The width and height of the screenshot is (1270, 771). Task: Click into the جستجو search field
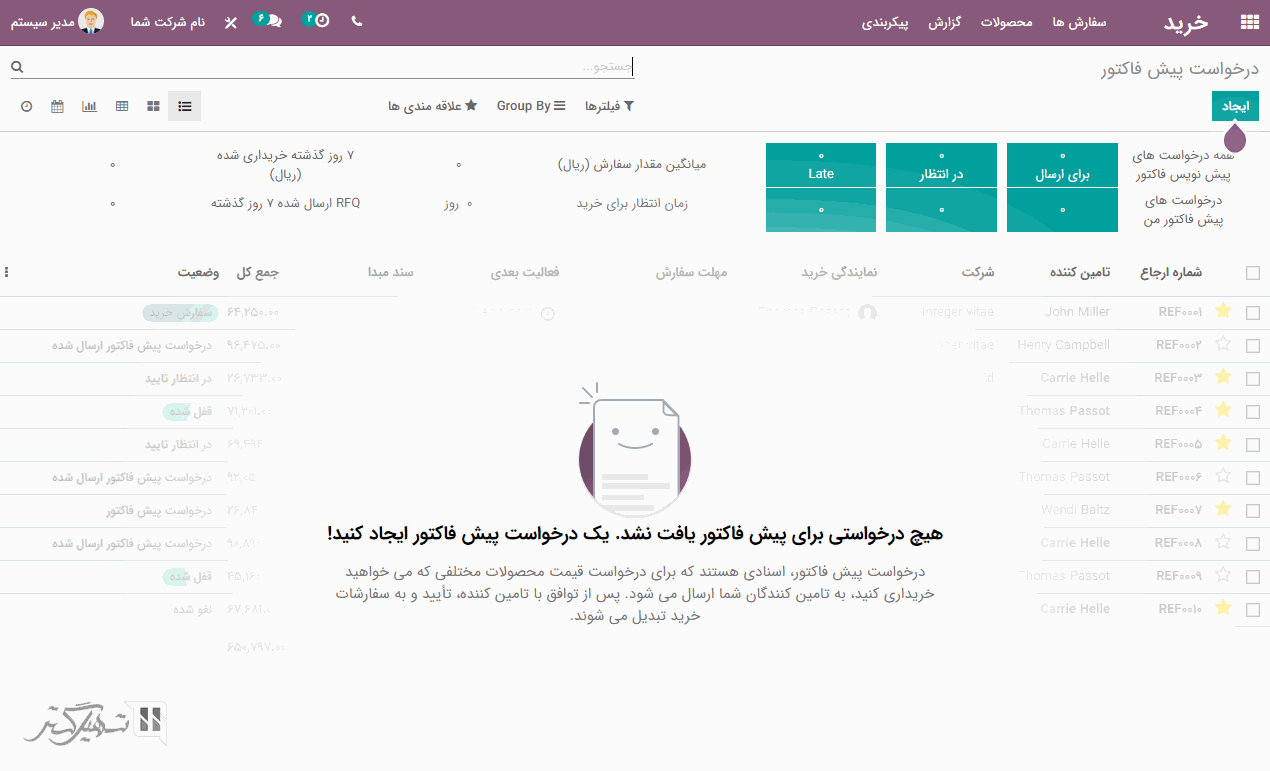330,67
